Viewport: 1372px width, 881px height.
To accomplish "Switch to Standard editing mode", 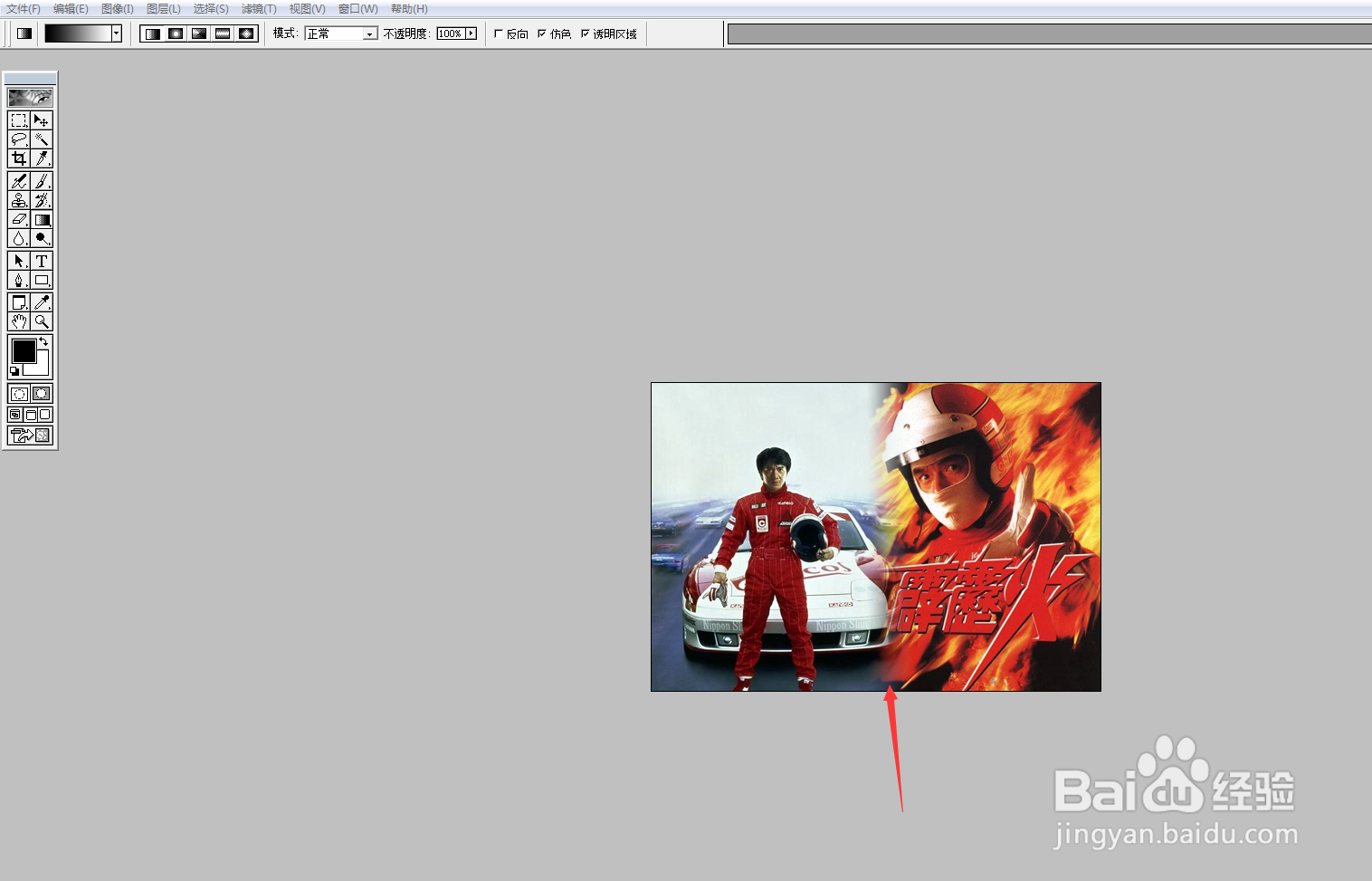I will click(19, 394).
